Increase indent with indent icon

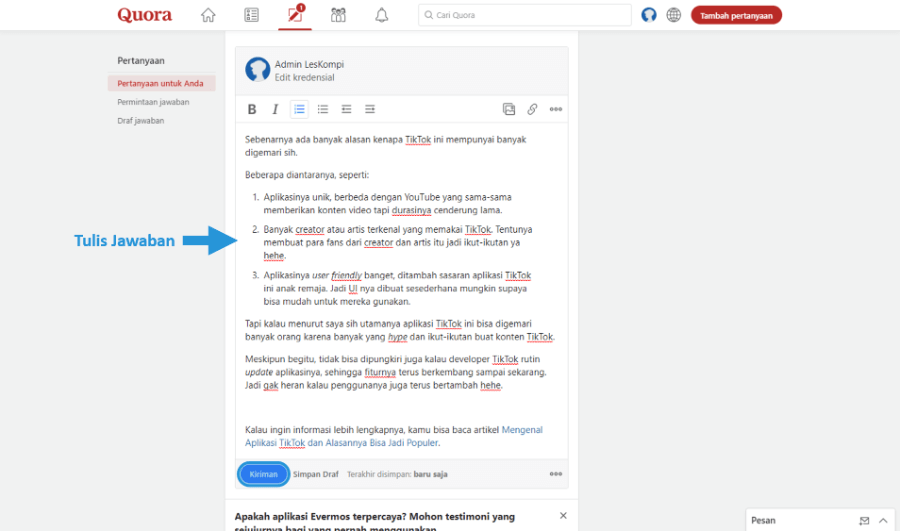[370, 109]
